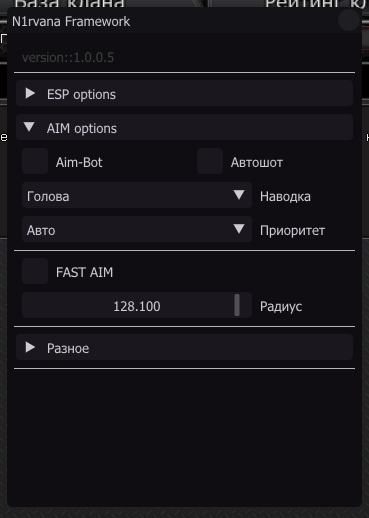This screenshot has height=518, width=369.
Task: Expand the Разное triangle arrow
Action: pos(30,347)
